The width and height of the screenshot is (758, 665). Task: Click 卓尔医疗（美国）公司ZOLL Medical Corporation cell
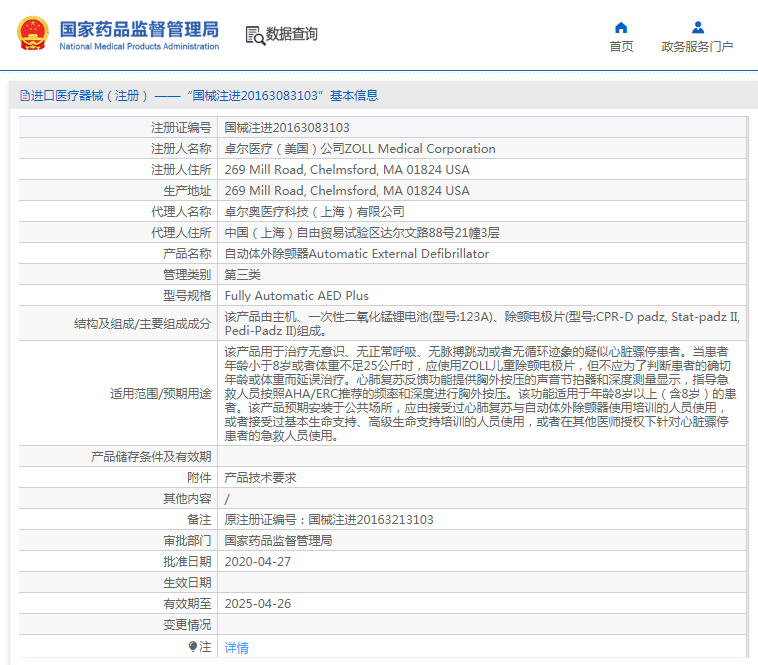(x=360, y=148)
